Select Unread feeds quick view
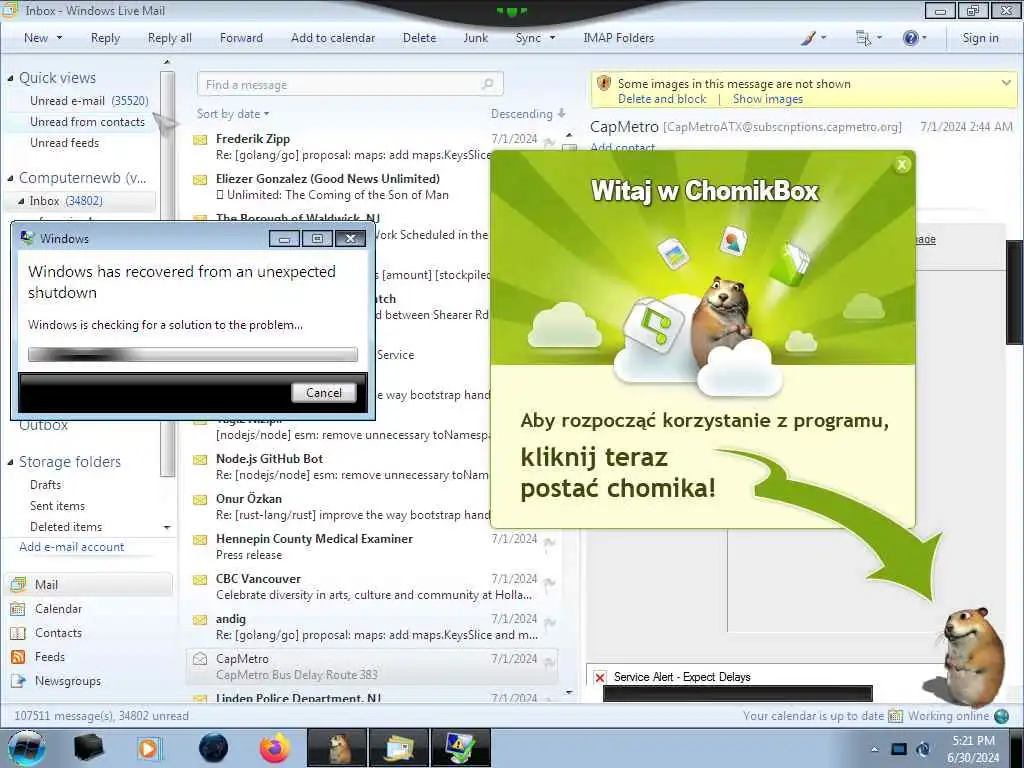The image size is (1024, 768). [65, 143]
